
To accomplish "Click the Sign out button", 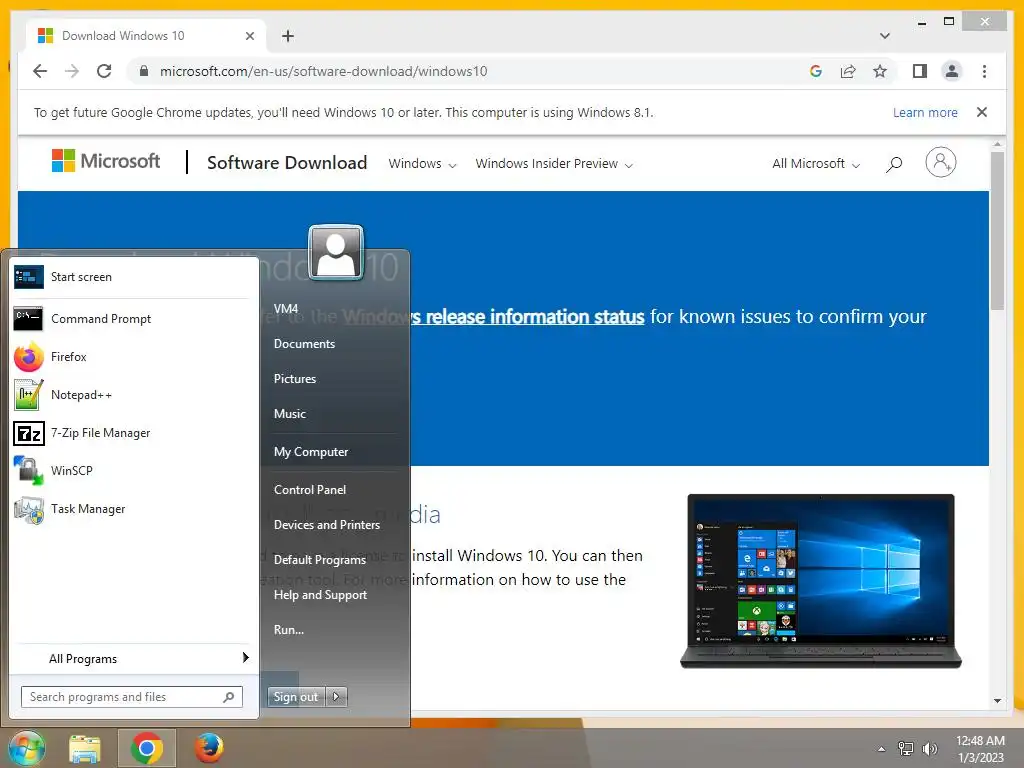I will [296, 697].
